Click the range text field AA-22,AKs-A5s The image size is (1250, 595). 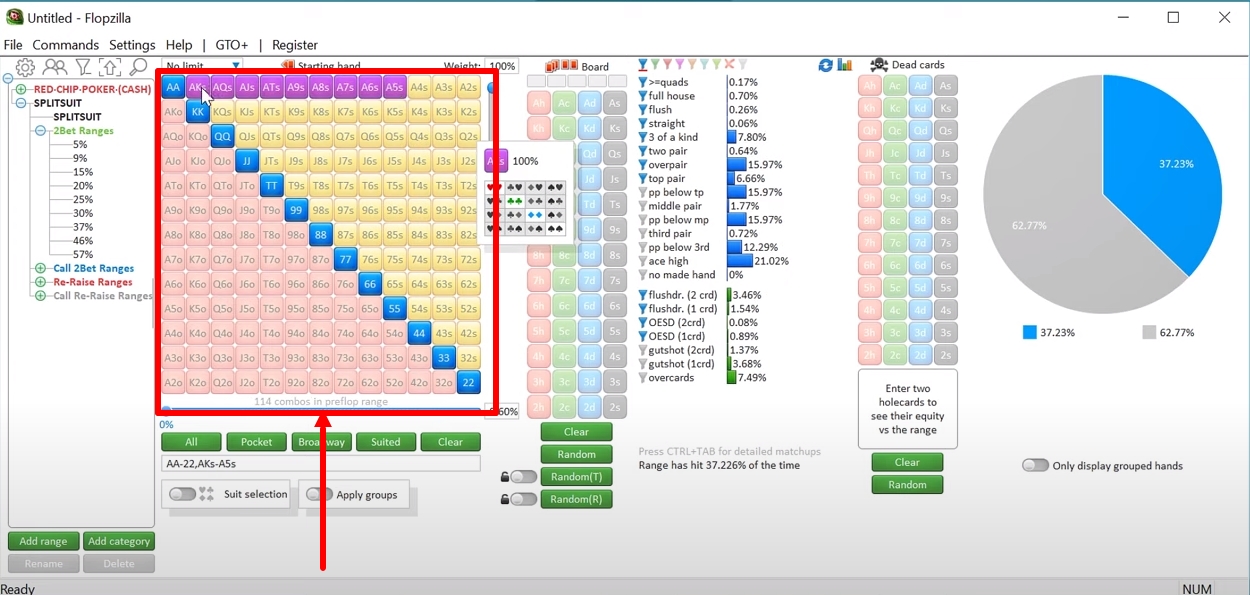tap(320, 464)
